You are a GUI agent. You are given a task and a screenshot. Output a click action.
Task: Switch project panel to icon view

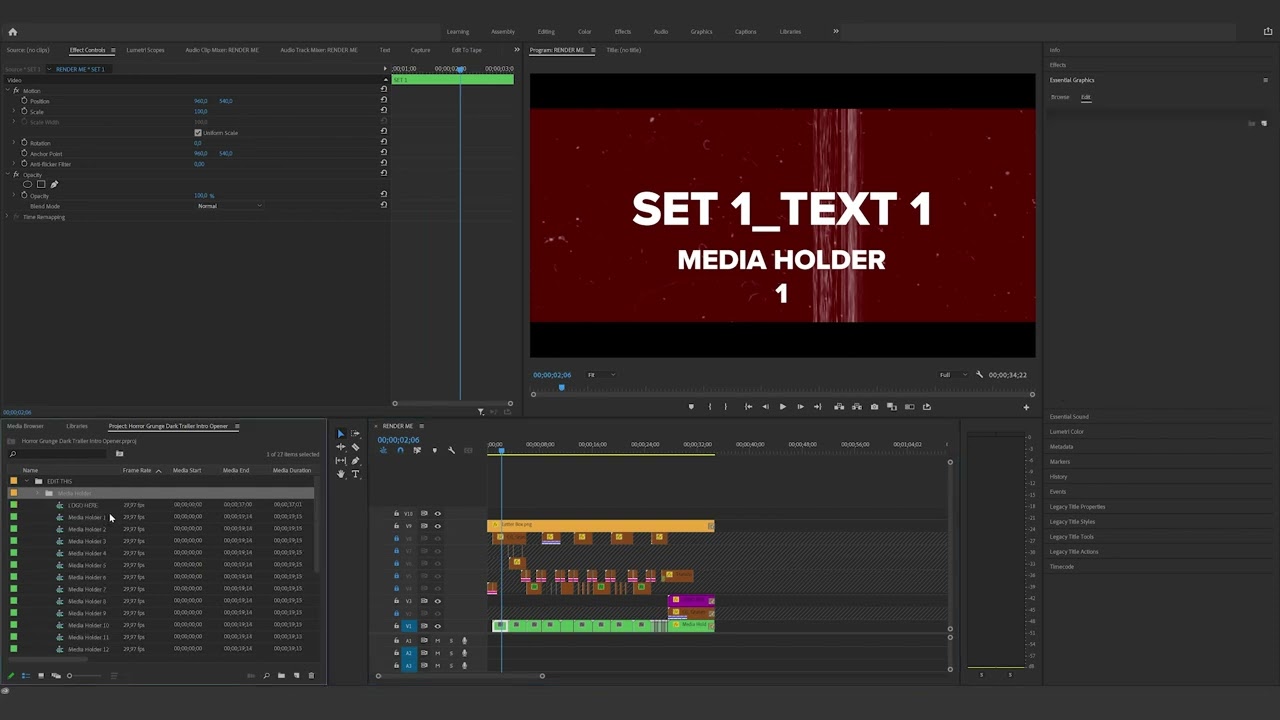click(x=41, y=676)
